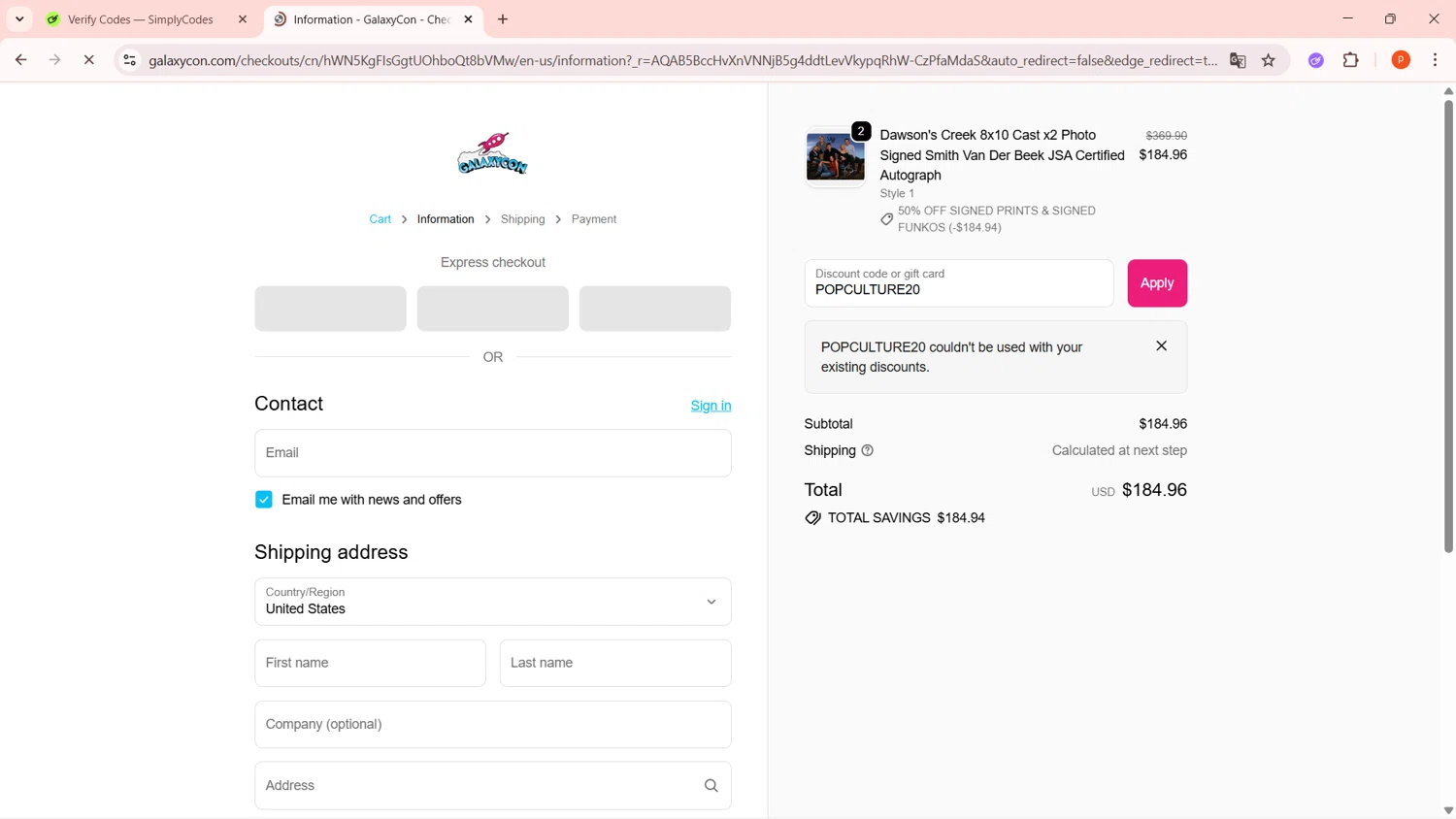Screen dimensions: 1456x819
Task: Click the Sign in link
Action: (711, 406)
